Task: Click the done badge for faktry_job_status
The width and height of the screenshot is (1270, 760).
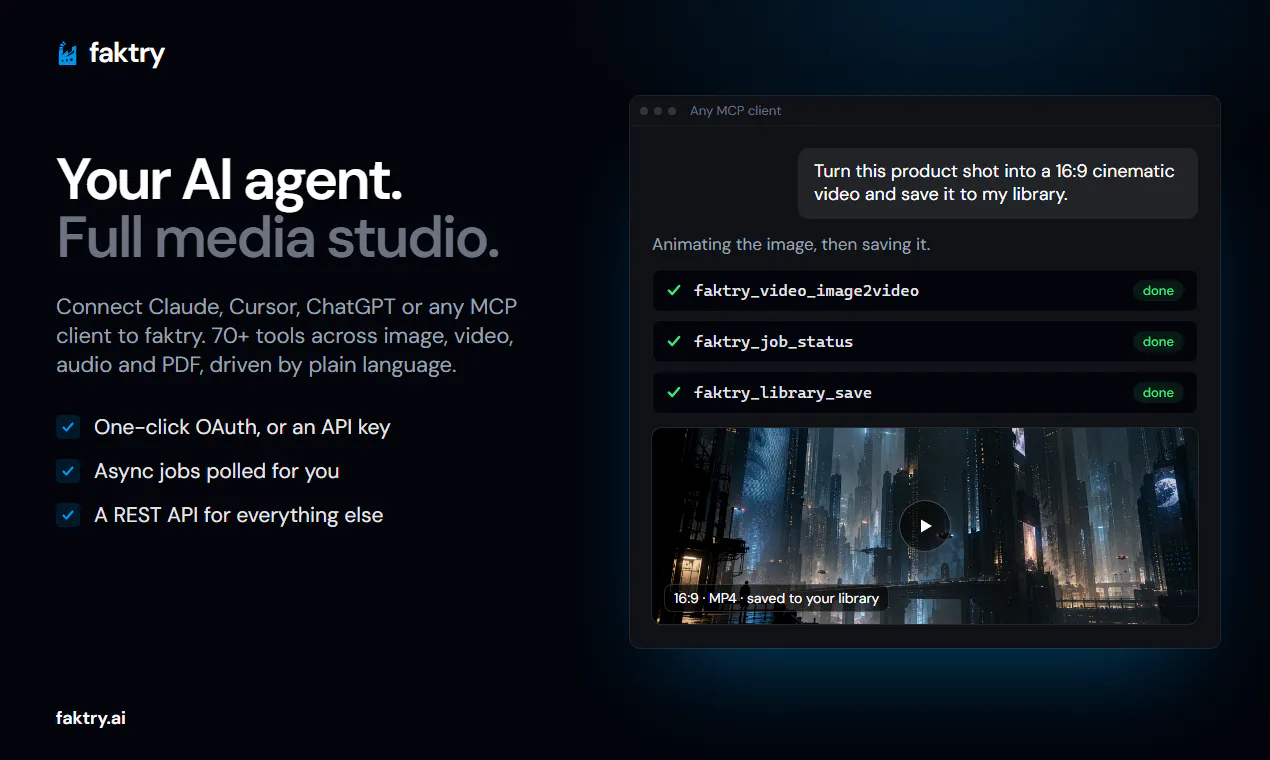Action: (x=1158, y=342)
